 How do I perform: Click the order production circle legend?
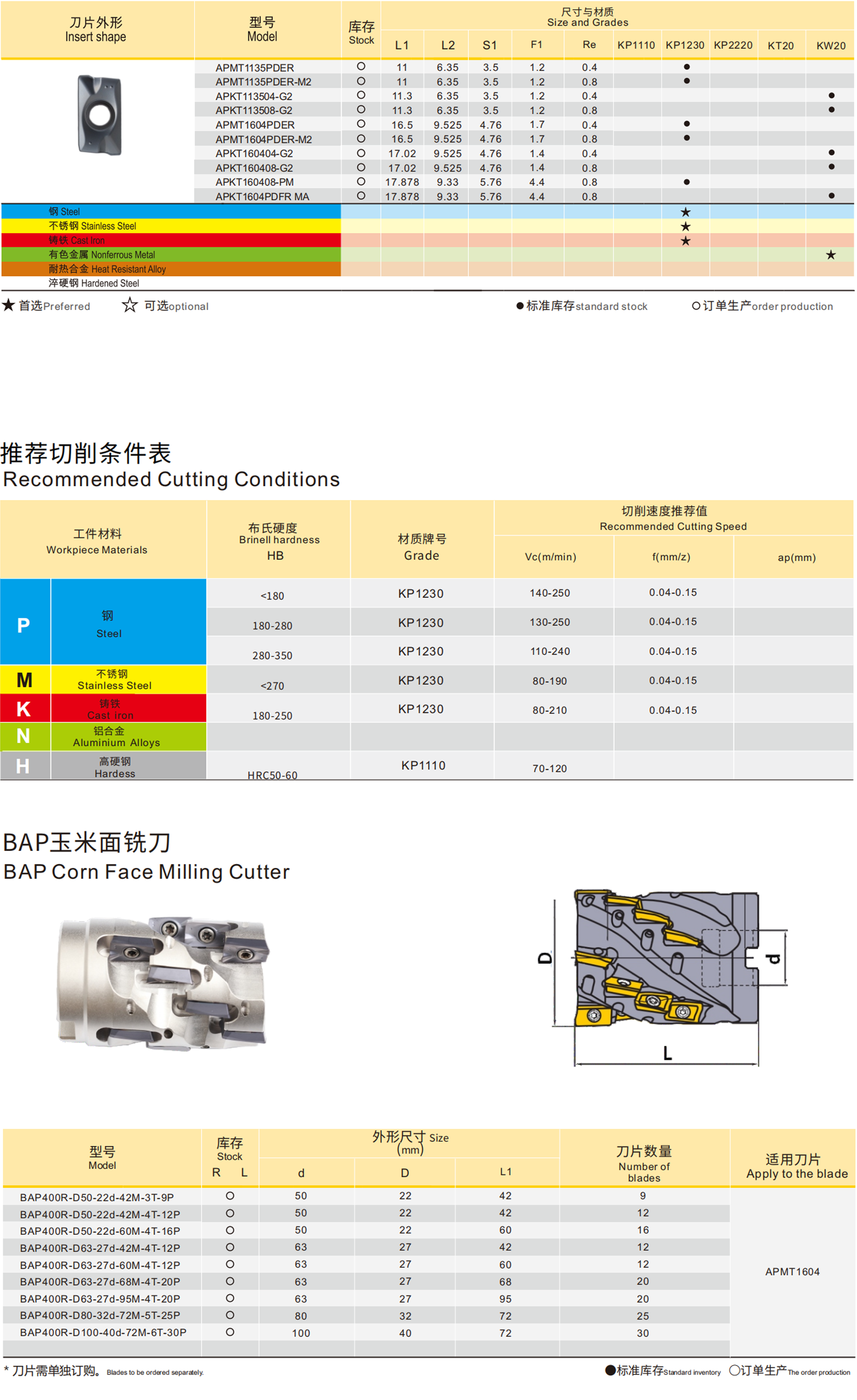[697, 306]
